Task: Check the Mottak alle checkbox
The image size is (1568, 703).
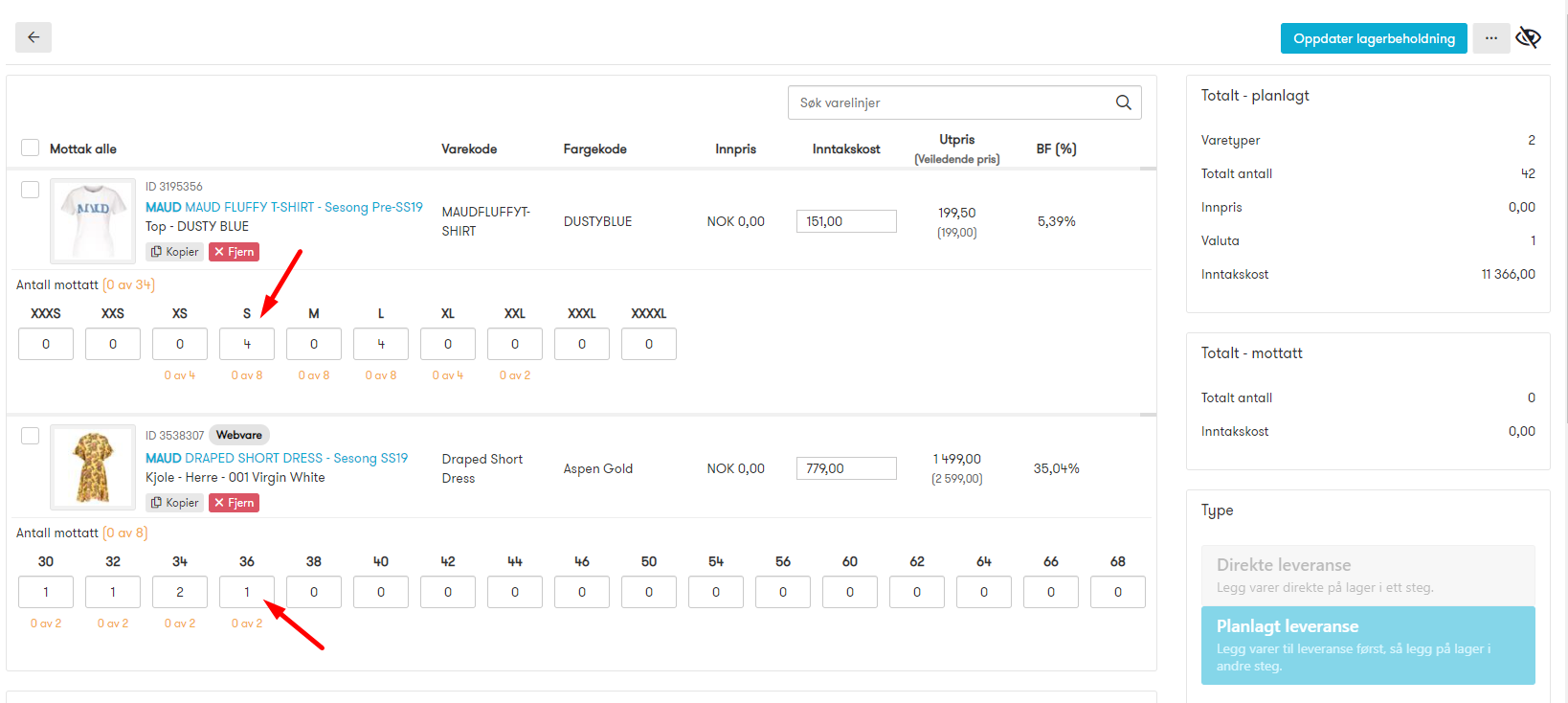Action: pos(31,147)
